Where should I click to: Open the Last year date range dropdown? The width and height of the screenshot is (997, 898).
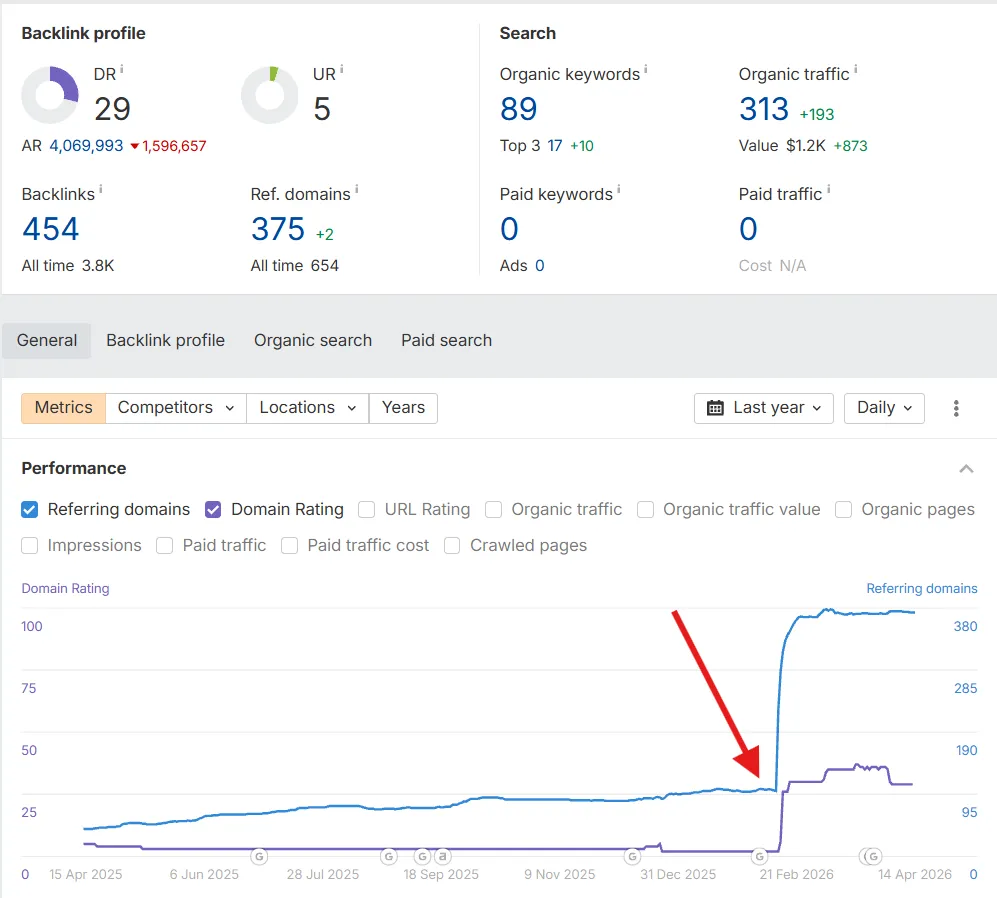pos(763,408)
